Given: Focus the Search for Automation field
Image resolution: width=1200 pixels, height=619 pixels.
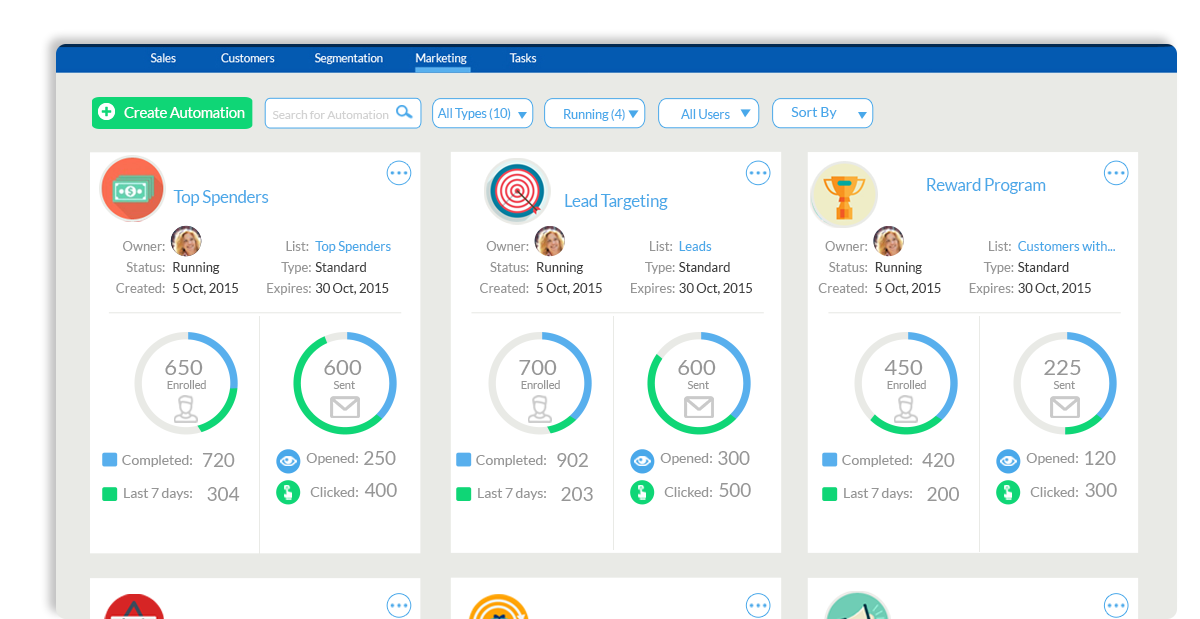Looking at the screenshot, I should point(343,113).
